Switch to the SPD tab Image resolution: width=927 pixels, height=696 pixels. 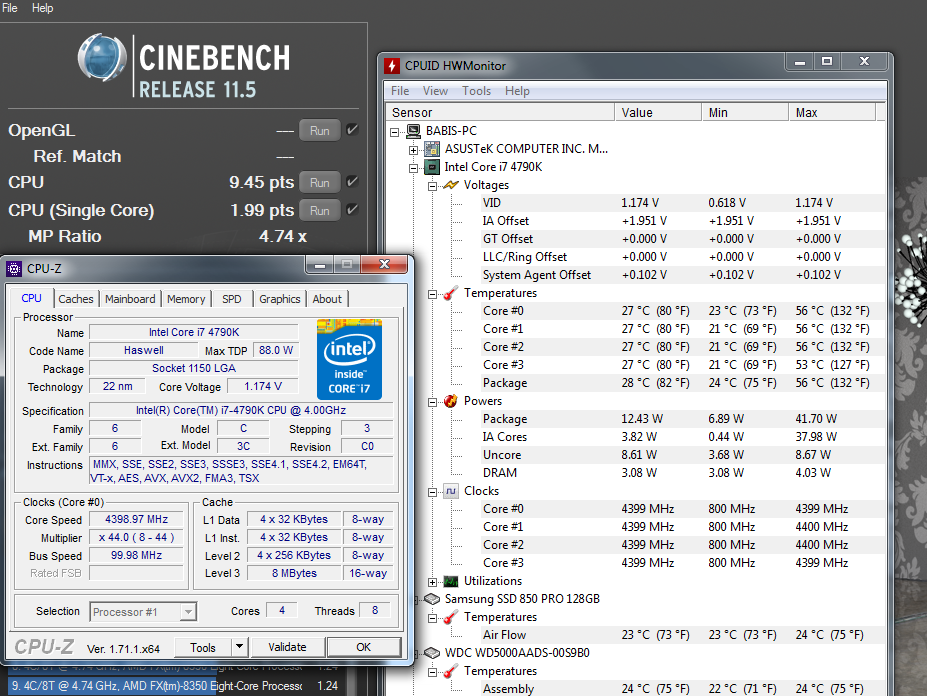tap(232, 299)
